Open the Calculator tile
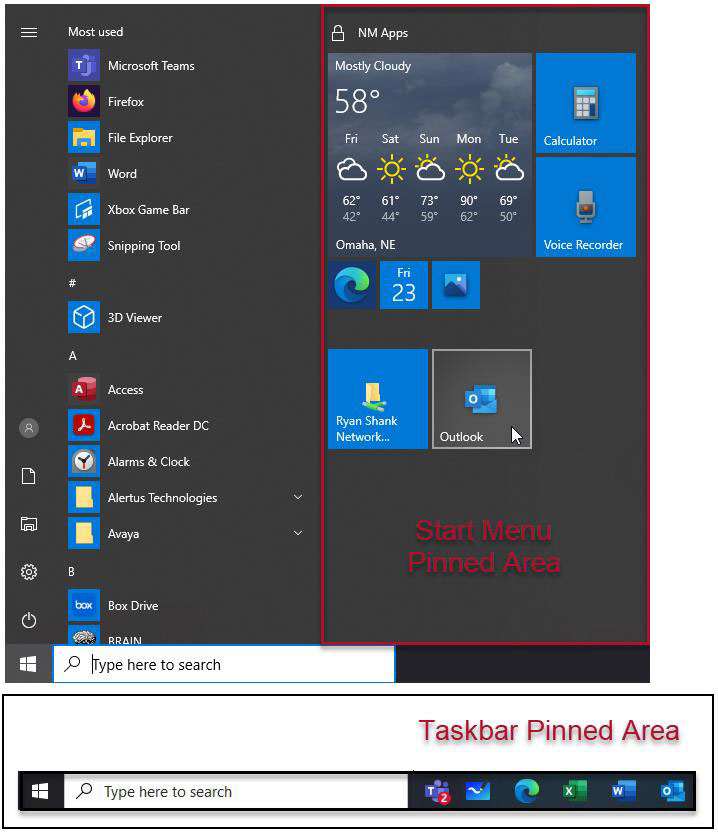 pos(586,103)
